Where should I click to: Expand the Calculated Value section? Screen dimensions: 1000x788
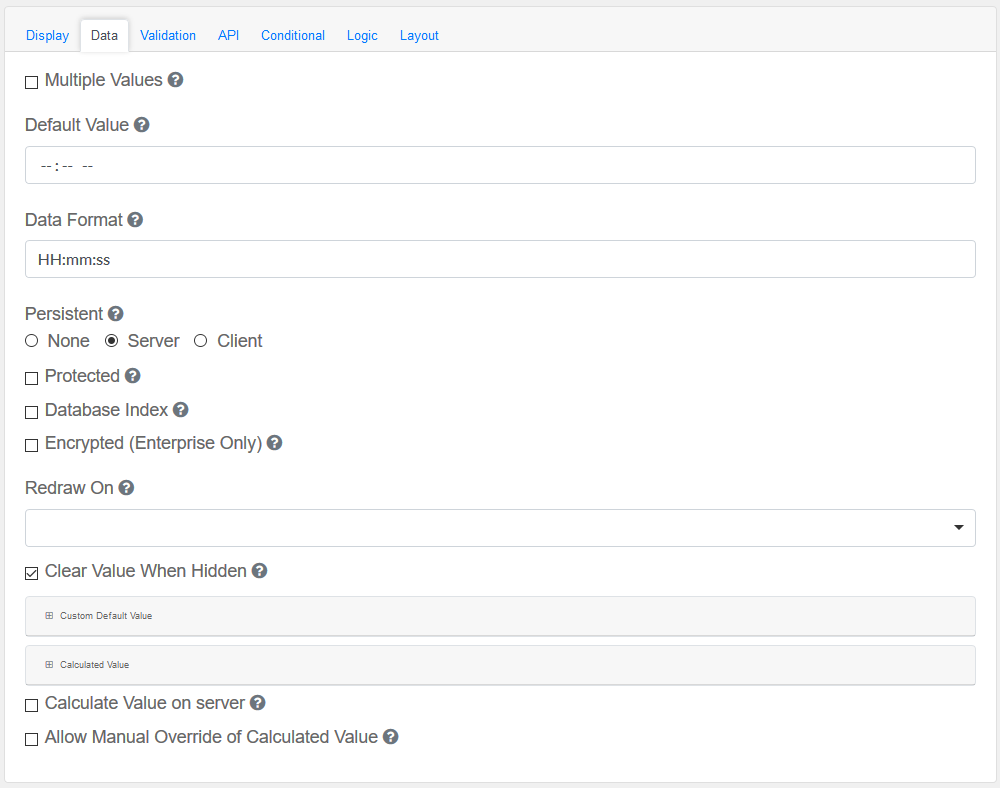tap(94, 665)
